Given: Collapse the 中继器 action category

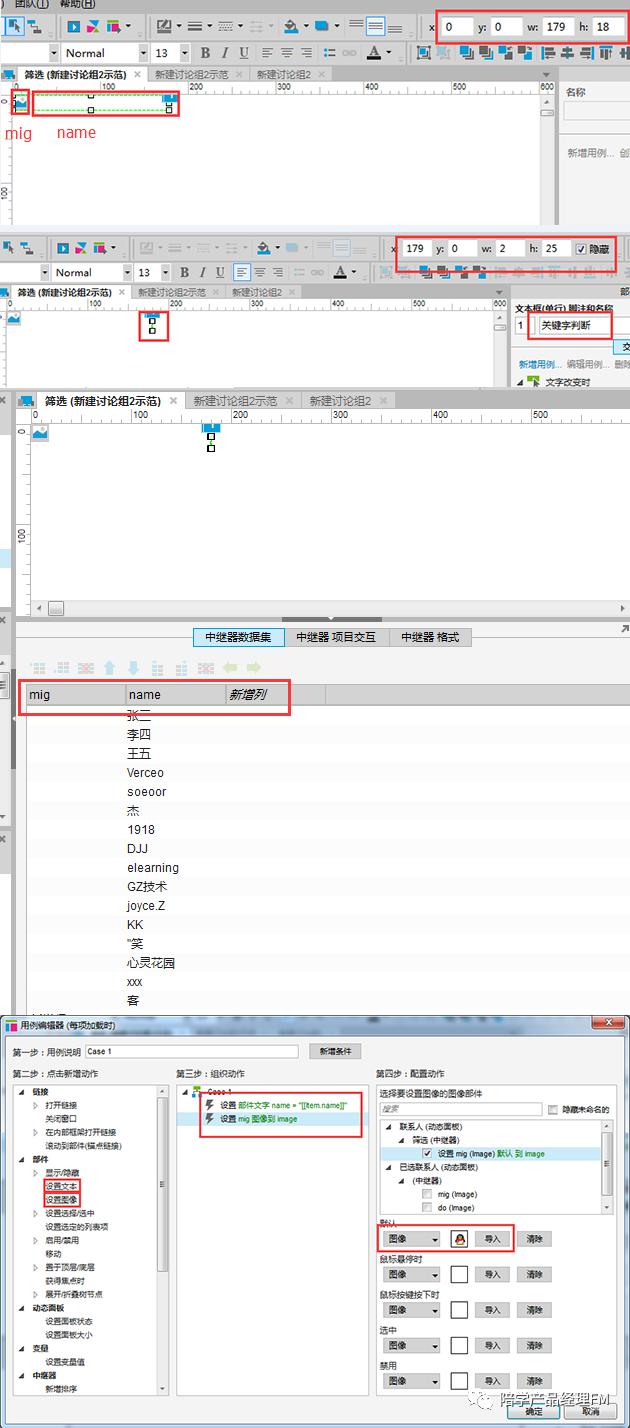Looking at the screenshot, I should 23,1374.
